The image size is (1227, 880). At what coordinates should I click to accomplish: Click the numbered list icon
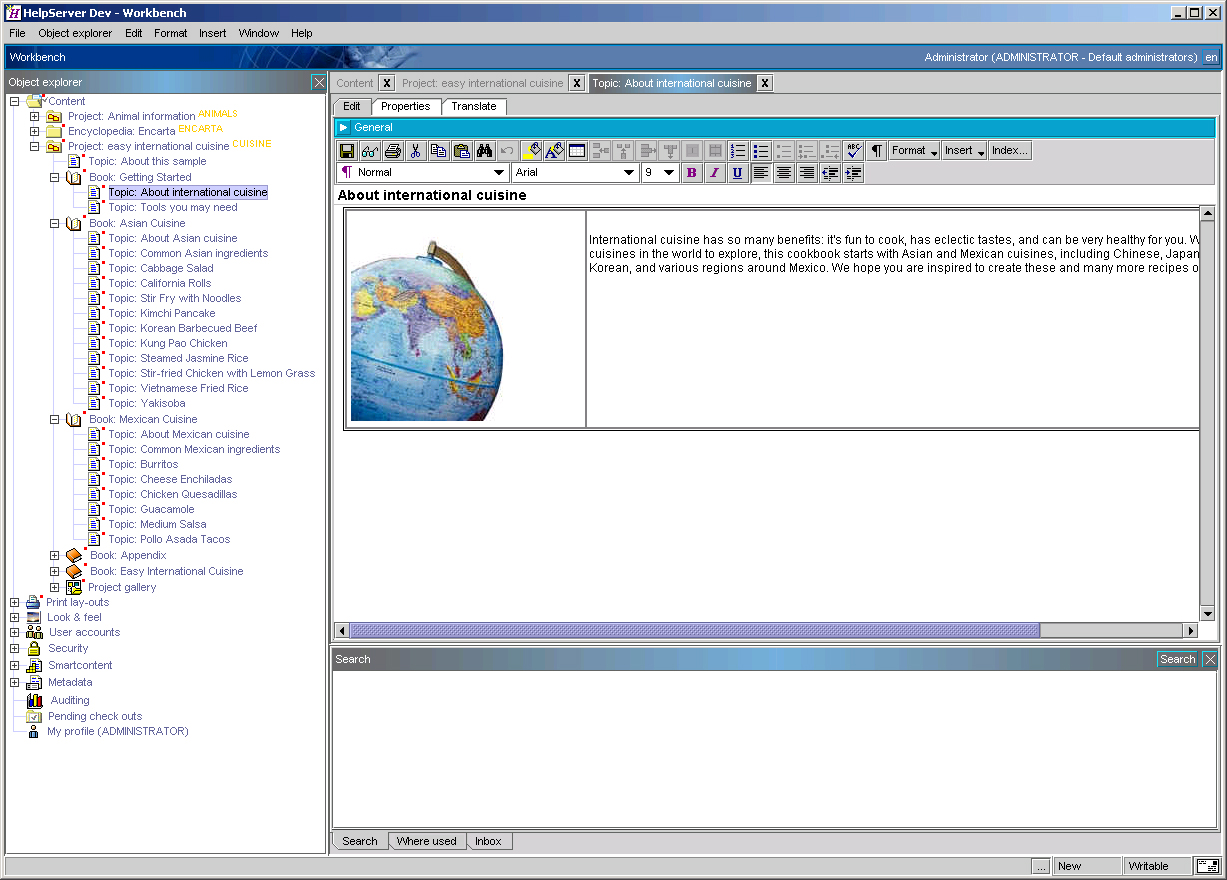[x=738, y=151]
